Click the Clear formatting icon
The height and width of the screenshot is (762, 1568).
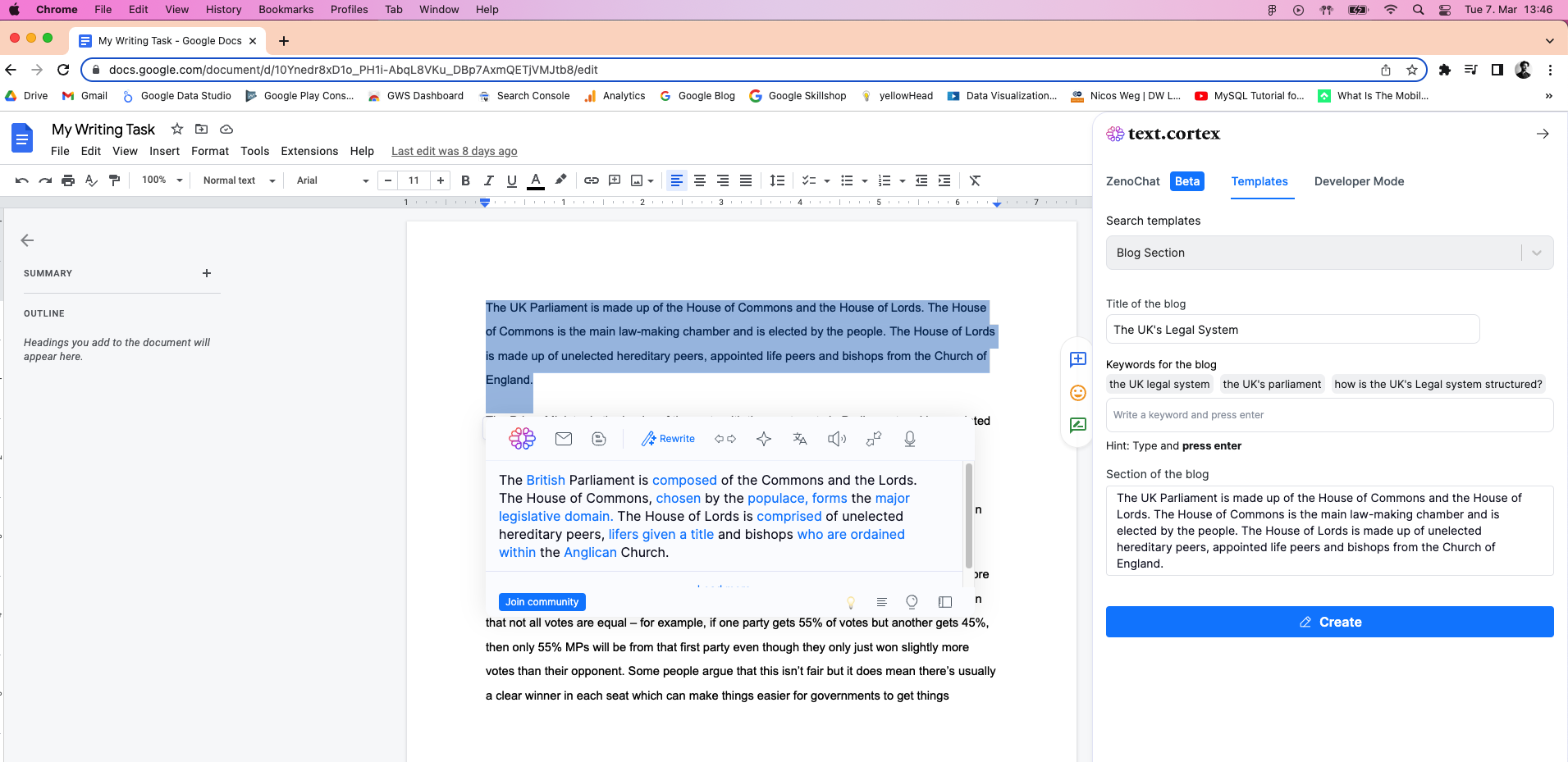click(x=975, y=180)
